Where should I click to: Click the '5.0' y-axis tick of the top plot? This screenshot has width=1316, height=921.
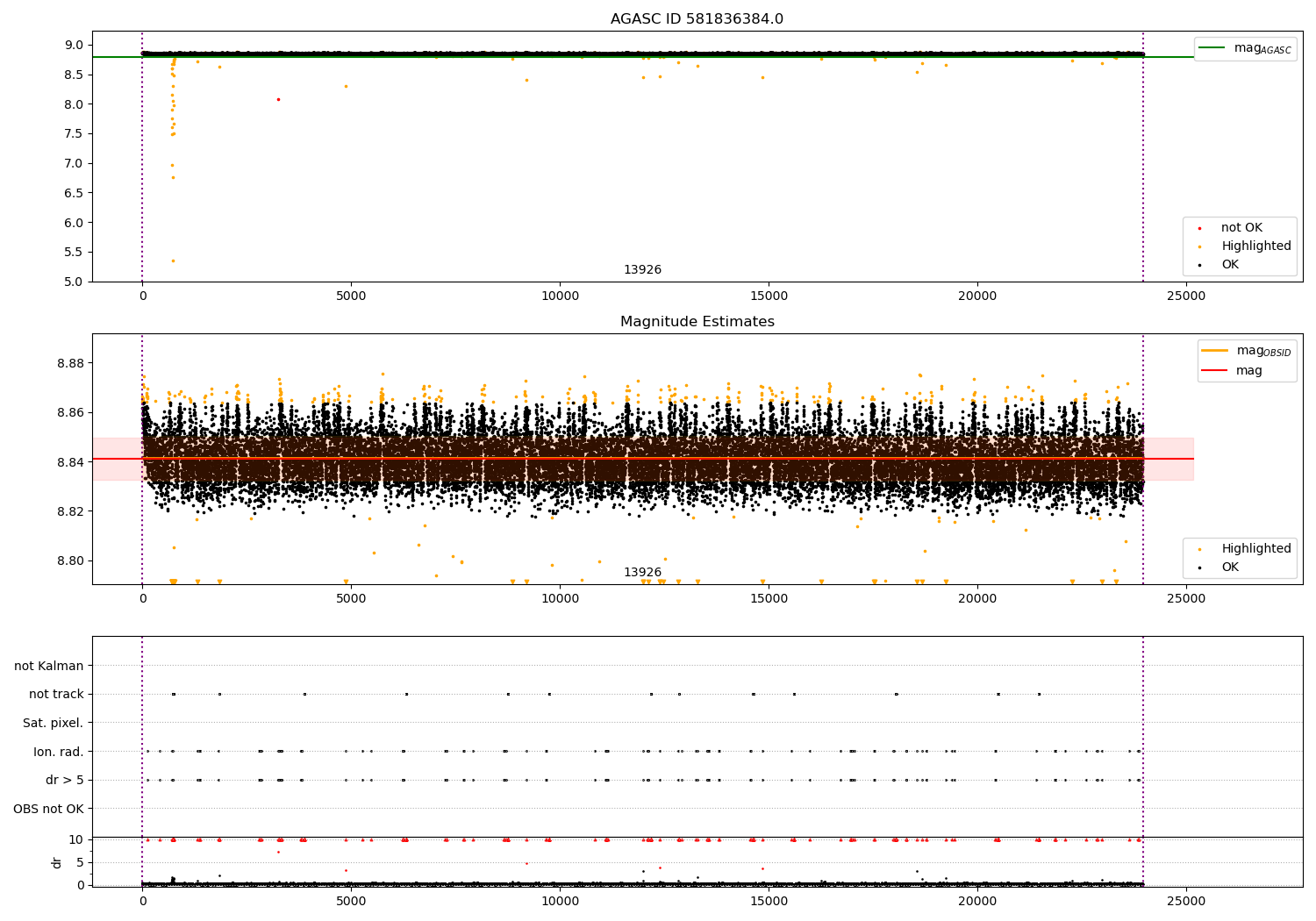75,282
